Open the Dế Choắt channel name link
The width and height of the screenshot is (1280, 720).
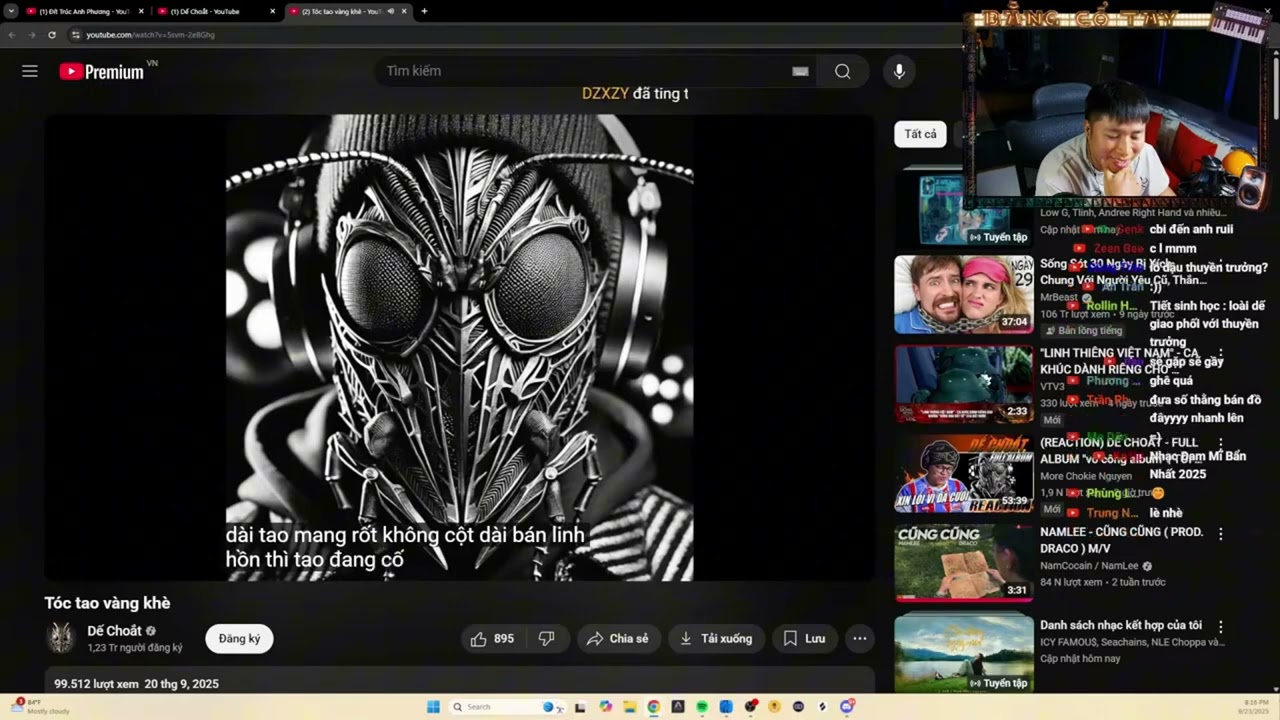(x=115, y=631)
